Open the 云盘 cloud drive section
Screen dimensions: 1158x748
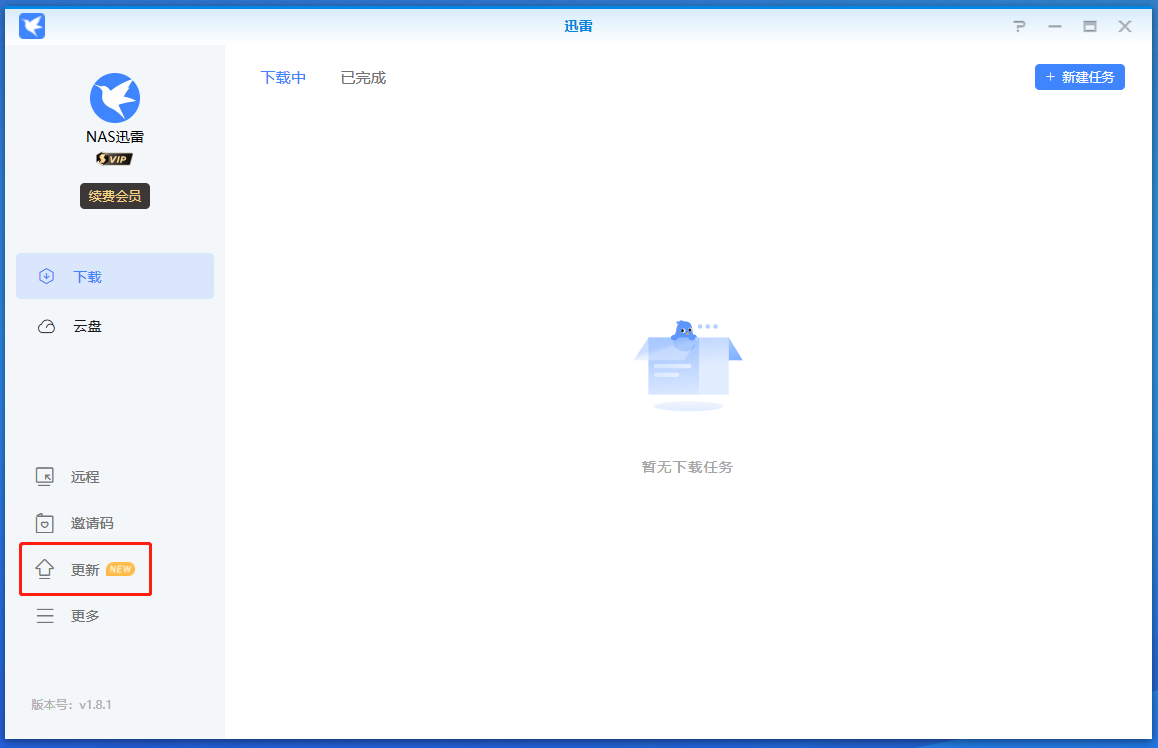[x=87, y=326]
